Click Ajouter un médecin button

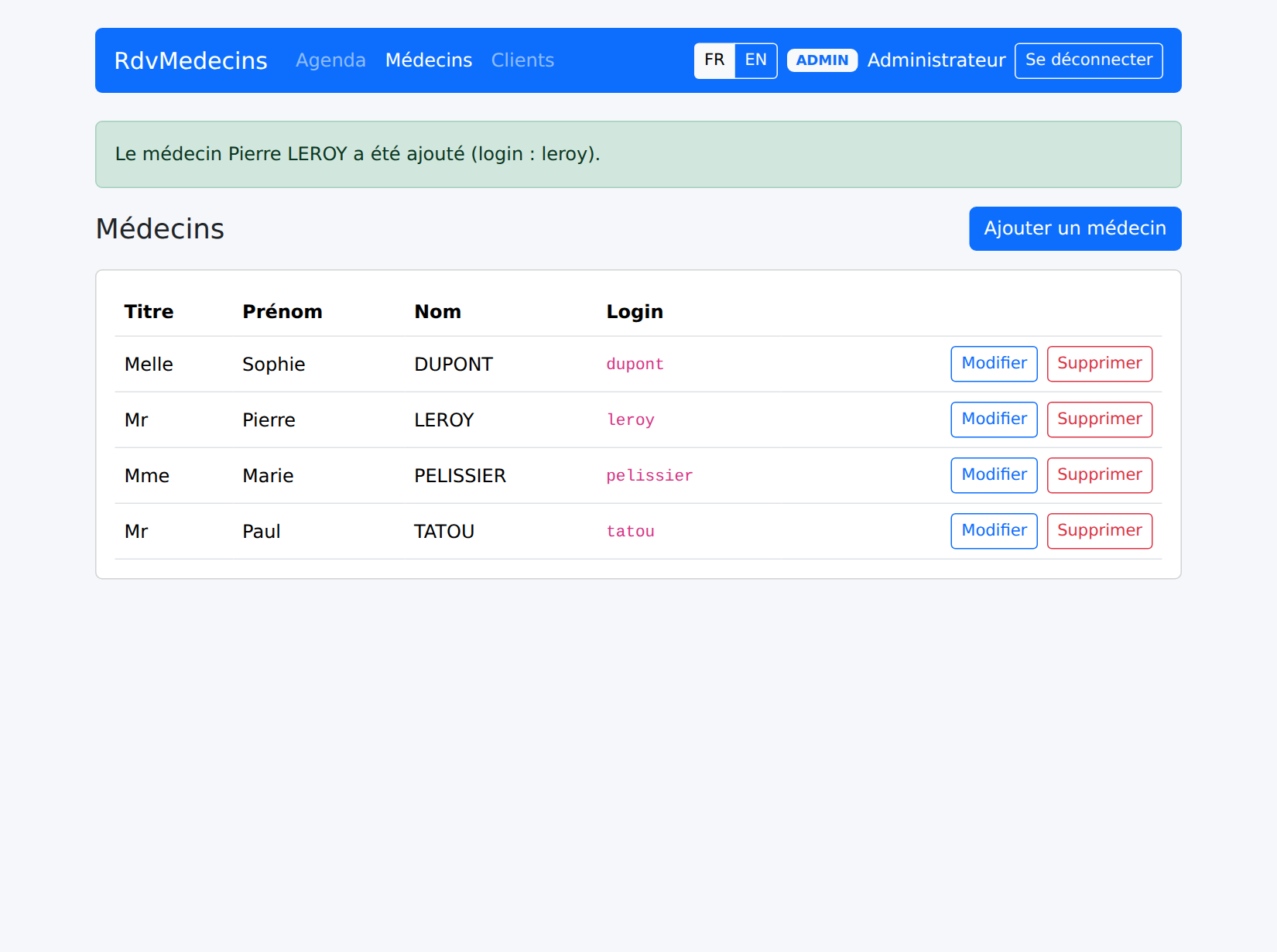(x=1075, y=228)
